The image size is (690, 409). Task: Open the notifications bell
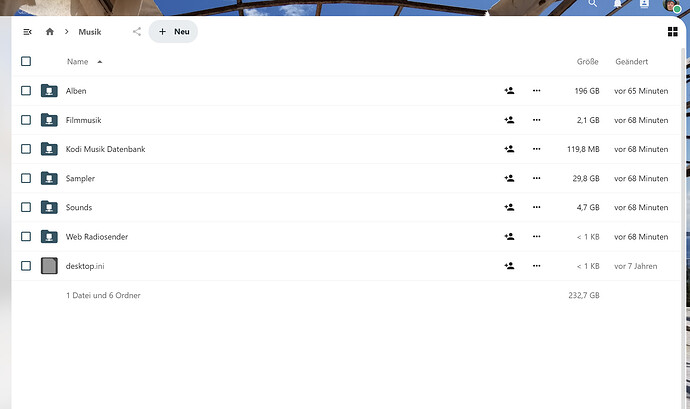pos(618,4)
